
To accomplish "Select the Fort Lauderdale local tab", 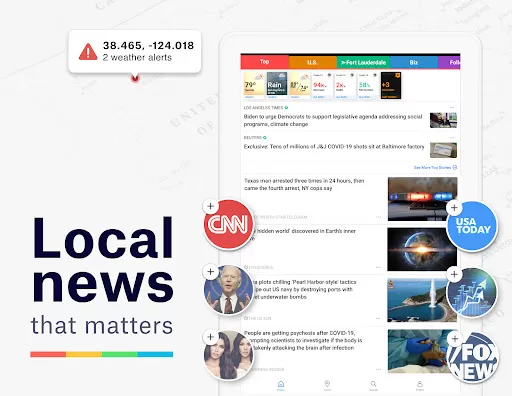I will [363, 62].
